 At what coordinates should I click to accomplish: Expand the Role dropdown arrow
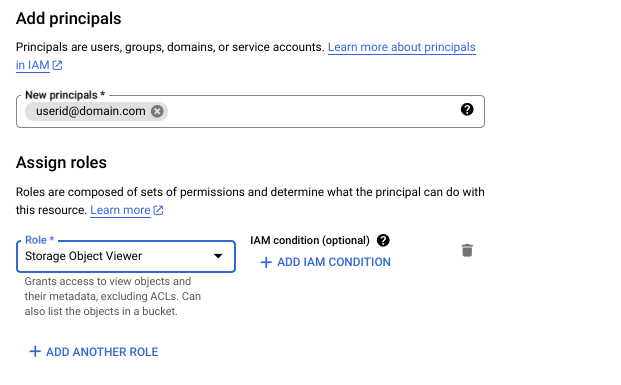tap(218, 256)
